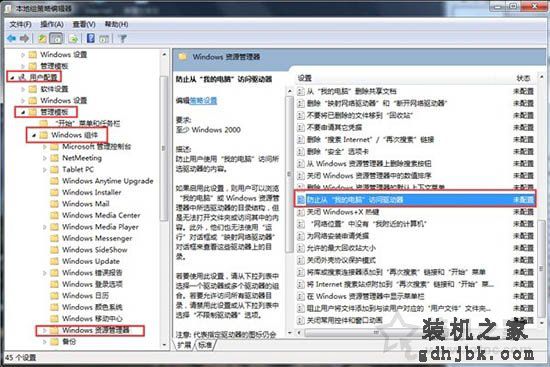Click the folder icon of NetMeeting
This screenshot has width=550, height=367.
click(x=54, y=158)
